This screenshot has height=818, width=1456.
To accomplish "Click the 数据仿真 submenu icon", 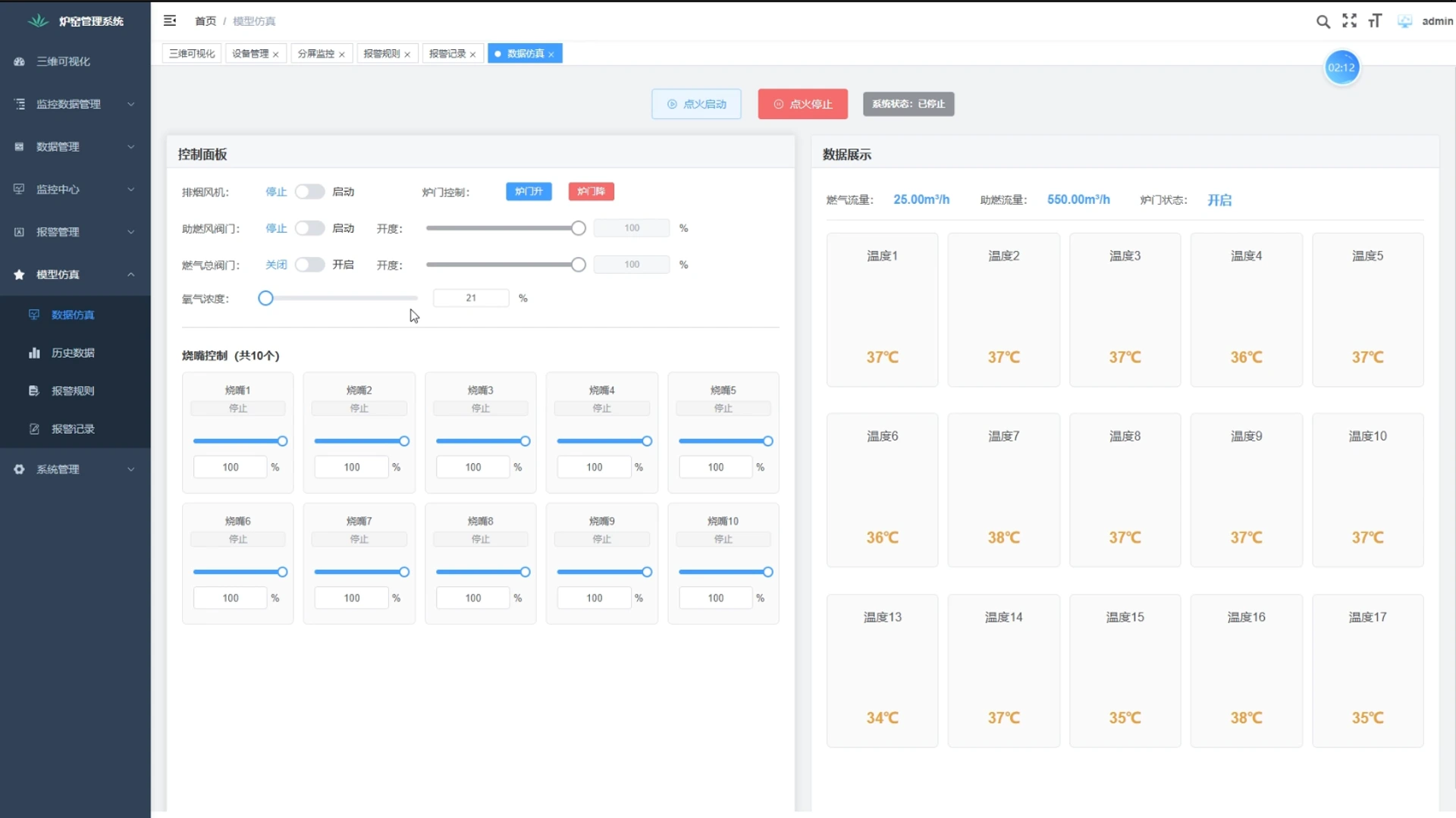I will coord(34,315).
